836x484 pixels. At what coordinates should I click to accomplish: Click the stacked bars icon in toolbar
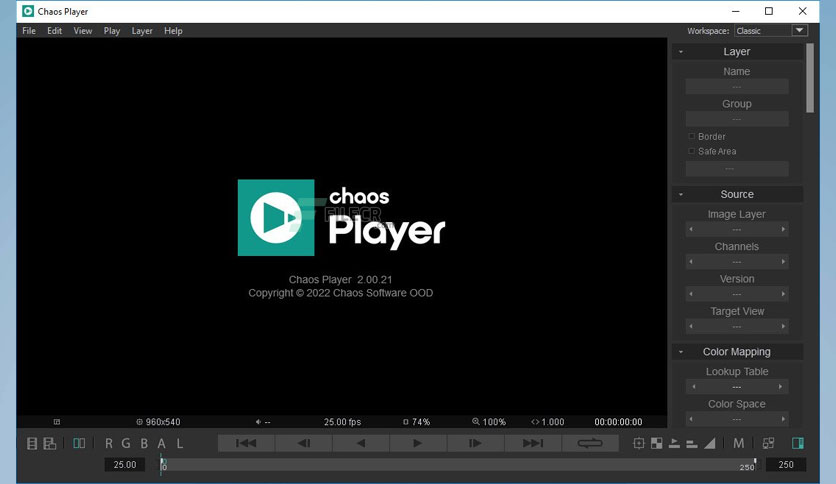point(692,443)
